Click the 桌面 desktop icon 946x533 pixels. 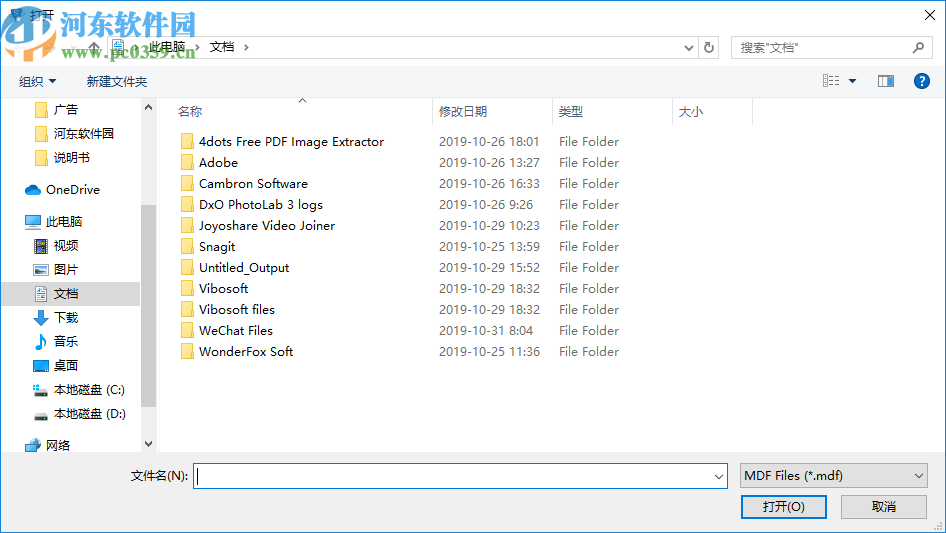(40, 366)
